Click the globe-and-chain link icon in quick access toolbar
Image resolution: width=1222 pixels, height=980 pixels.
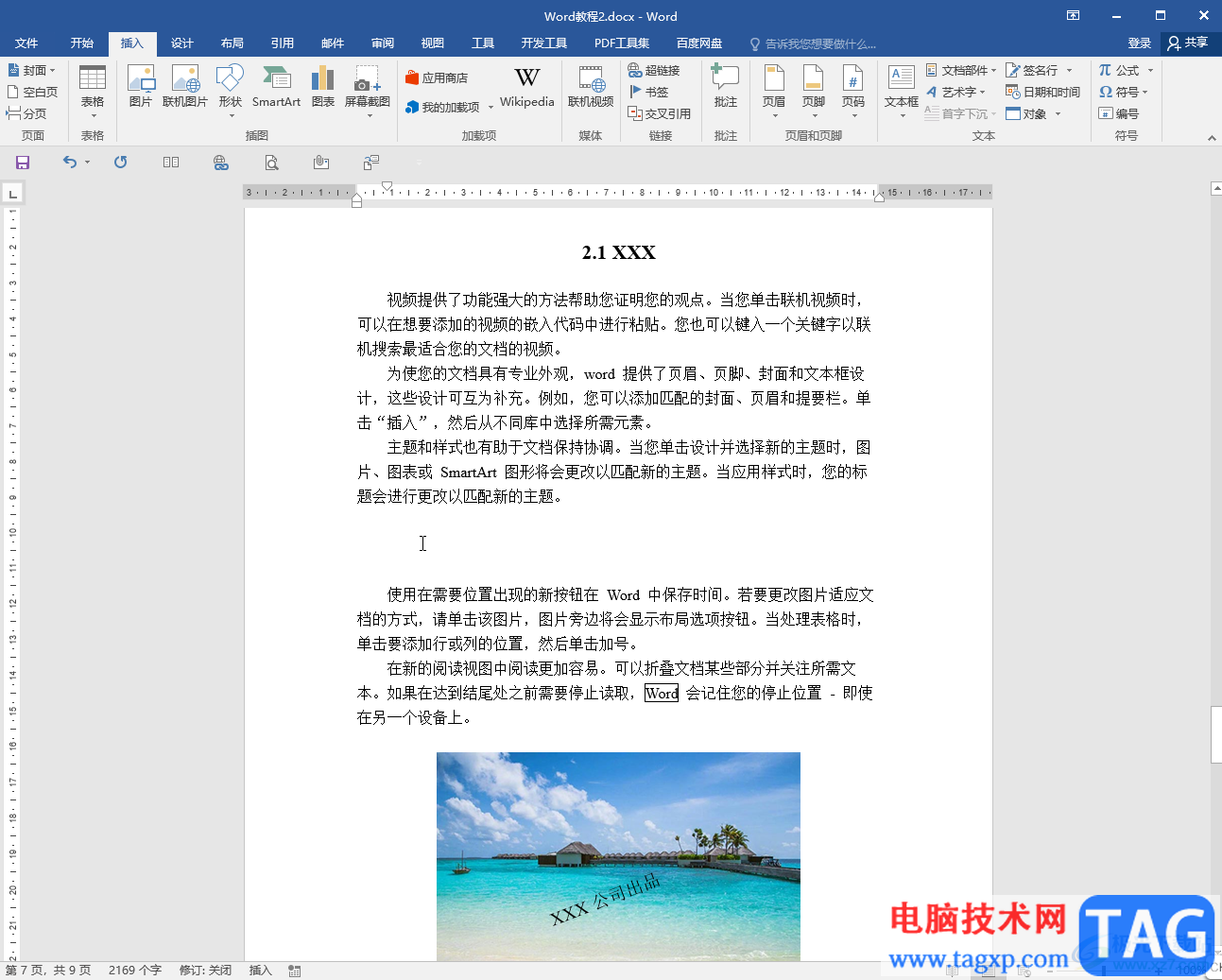[221, 163]
